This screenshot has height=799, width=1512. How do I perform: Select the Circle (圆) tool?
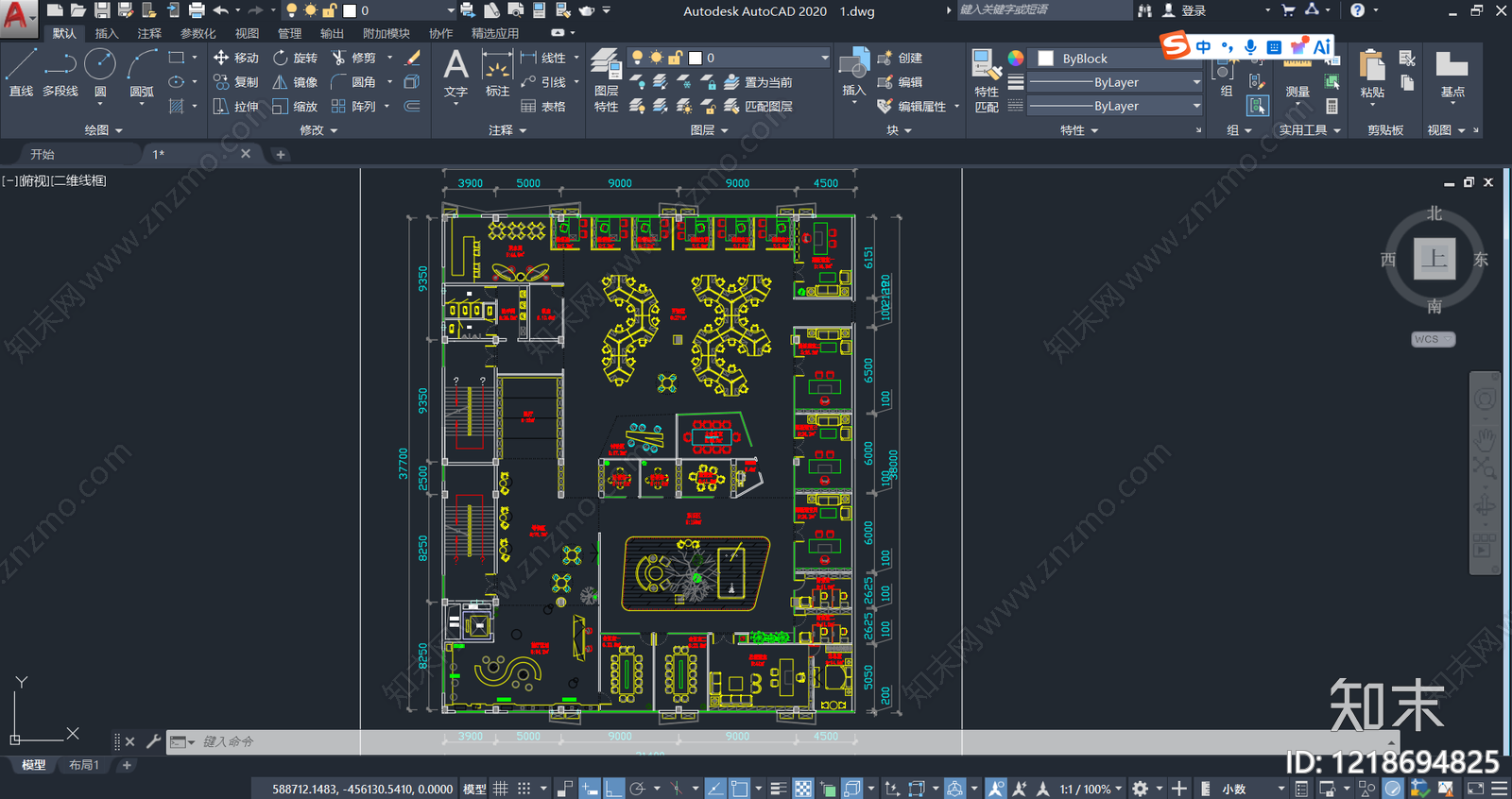coord(100,74)
